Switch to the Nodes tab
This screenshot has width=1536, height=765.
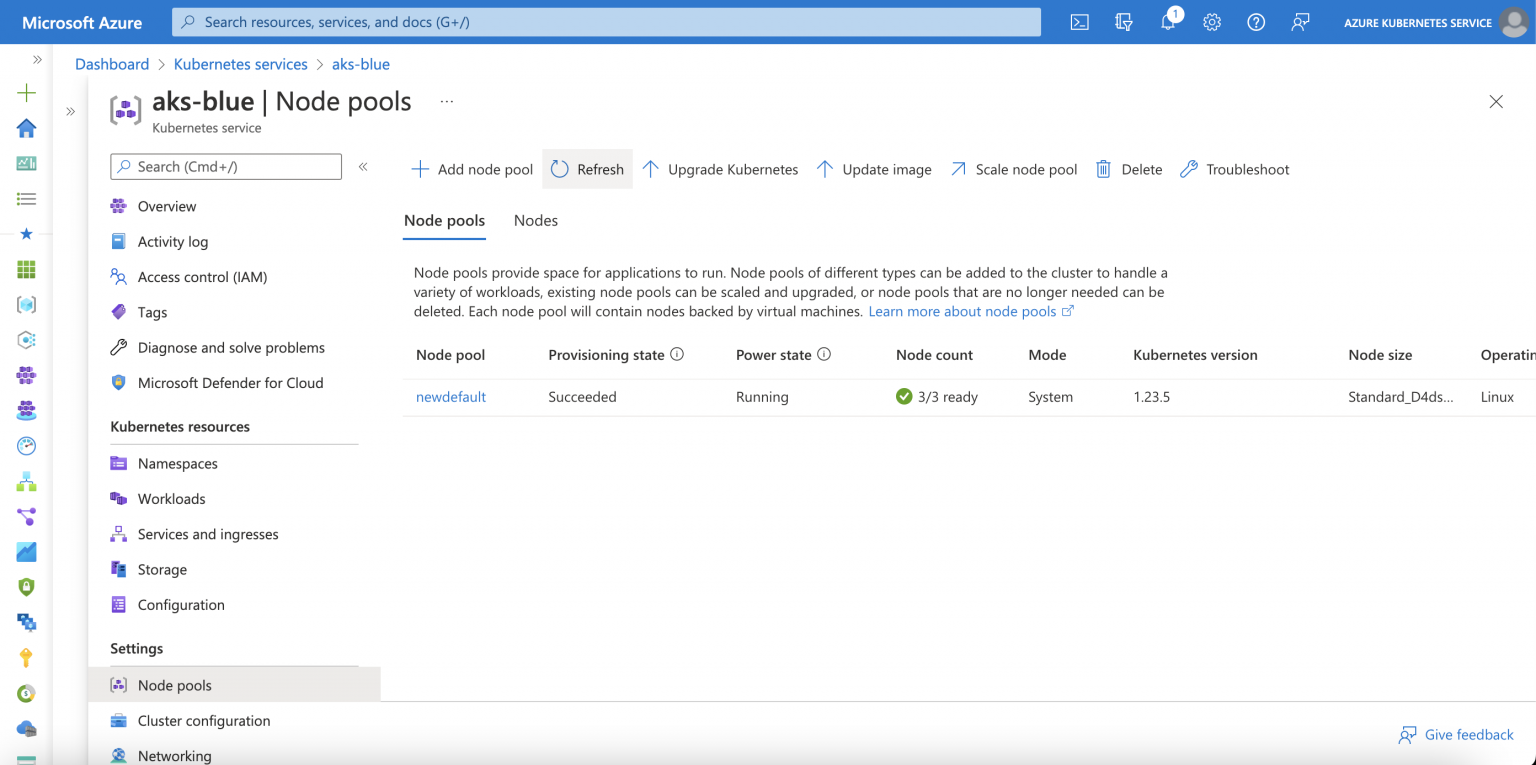point(535,220)
